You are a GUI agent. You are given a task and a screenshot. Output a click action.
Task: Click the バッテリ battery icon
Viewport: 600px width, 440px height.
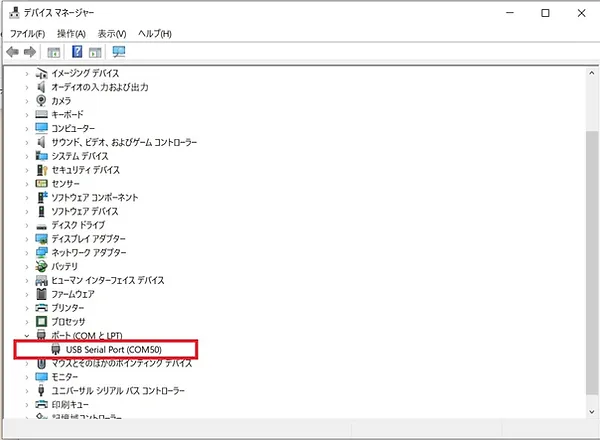click(41, 266)
